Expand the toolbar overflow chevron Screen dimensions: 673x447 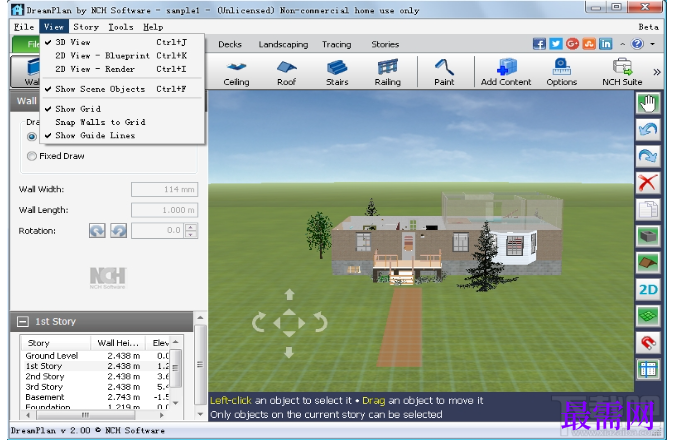coord(657,72)
